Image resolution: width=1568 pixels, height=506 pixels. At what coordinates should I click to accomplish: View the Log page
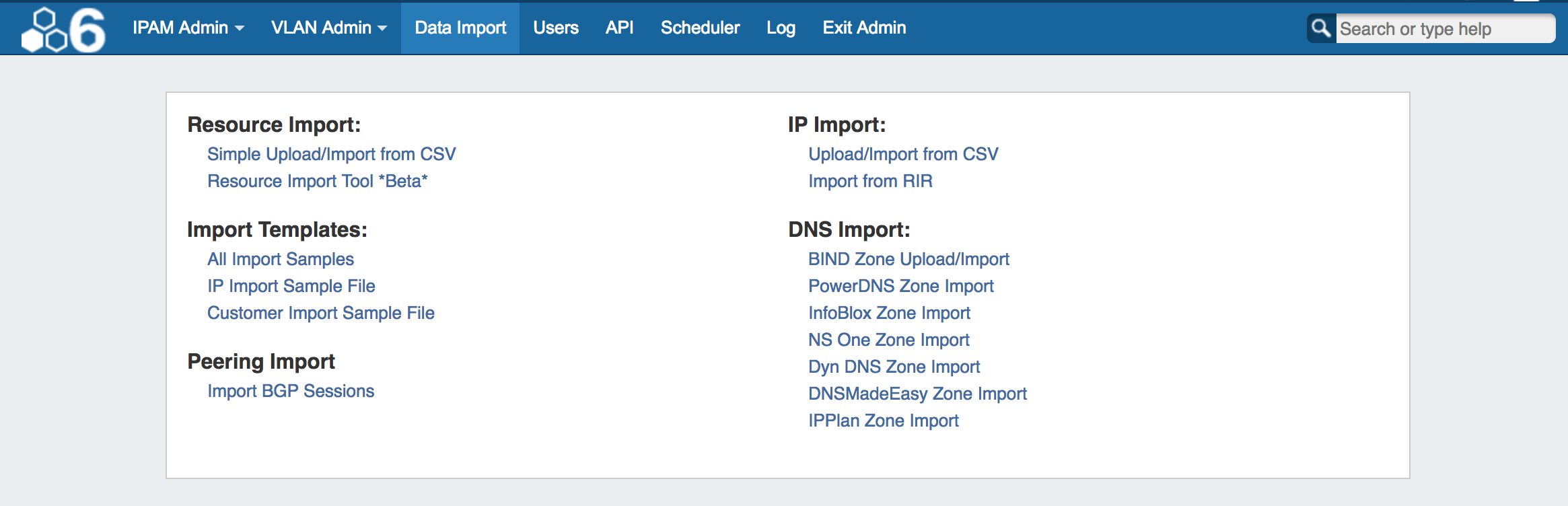[781, 28]
